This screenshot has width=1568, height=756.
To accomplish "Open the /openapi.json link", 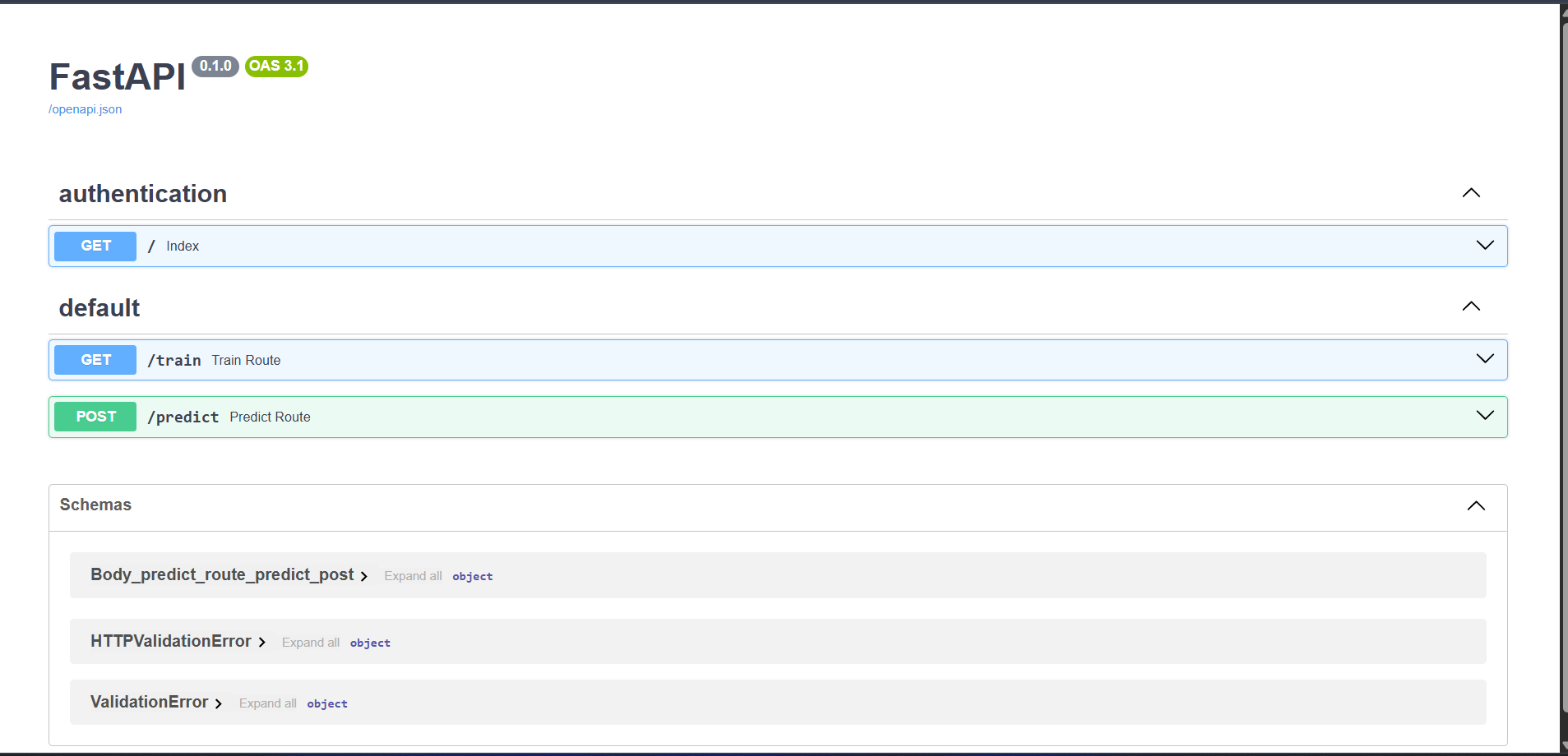I will [86, 109].
